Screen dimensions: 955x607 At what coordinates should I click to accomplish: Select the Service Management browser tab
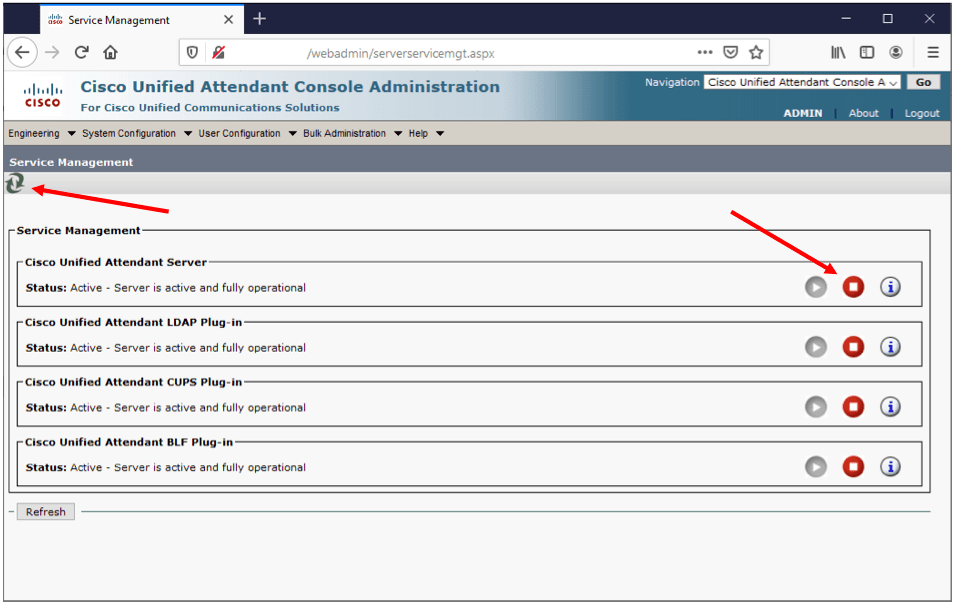[x=141, y=19]
